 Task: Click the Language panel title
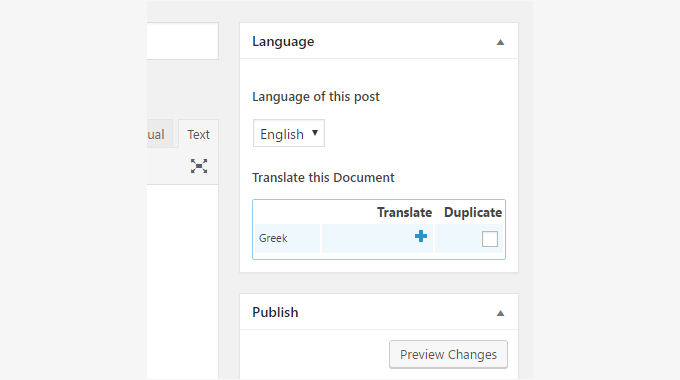pos(283,42)
